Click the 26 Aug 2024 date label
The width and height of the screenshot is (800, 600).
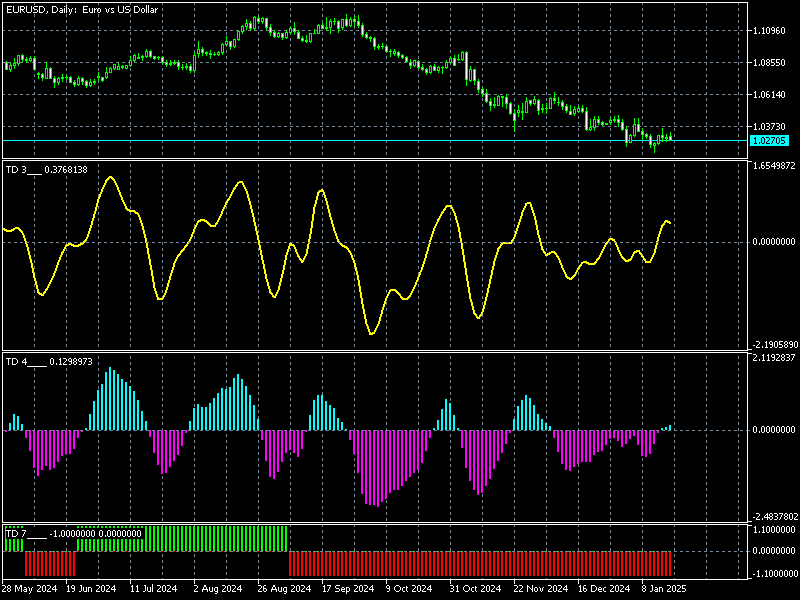click(x=284, y=589)
